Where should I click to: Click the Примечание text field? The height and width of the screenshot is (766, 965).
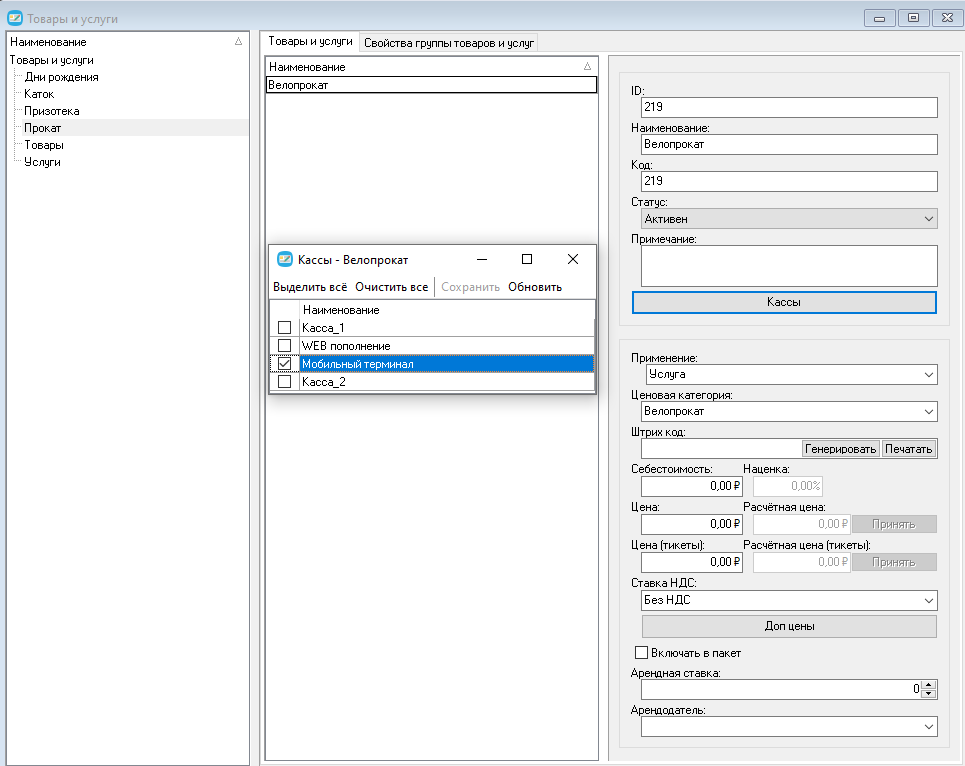pyautogui.click(x=789, y=266)
